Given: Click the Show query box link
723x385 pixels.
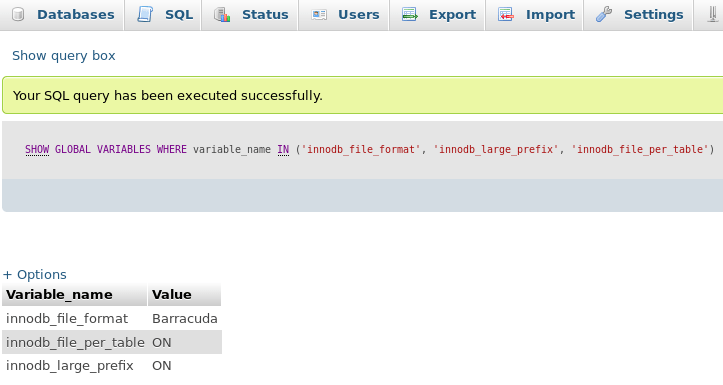Looking at the screenshot, I should pyautogui.click(x=64, y=56).
